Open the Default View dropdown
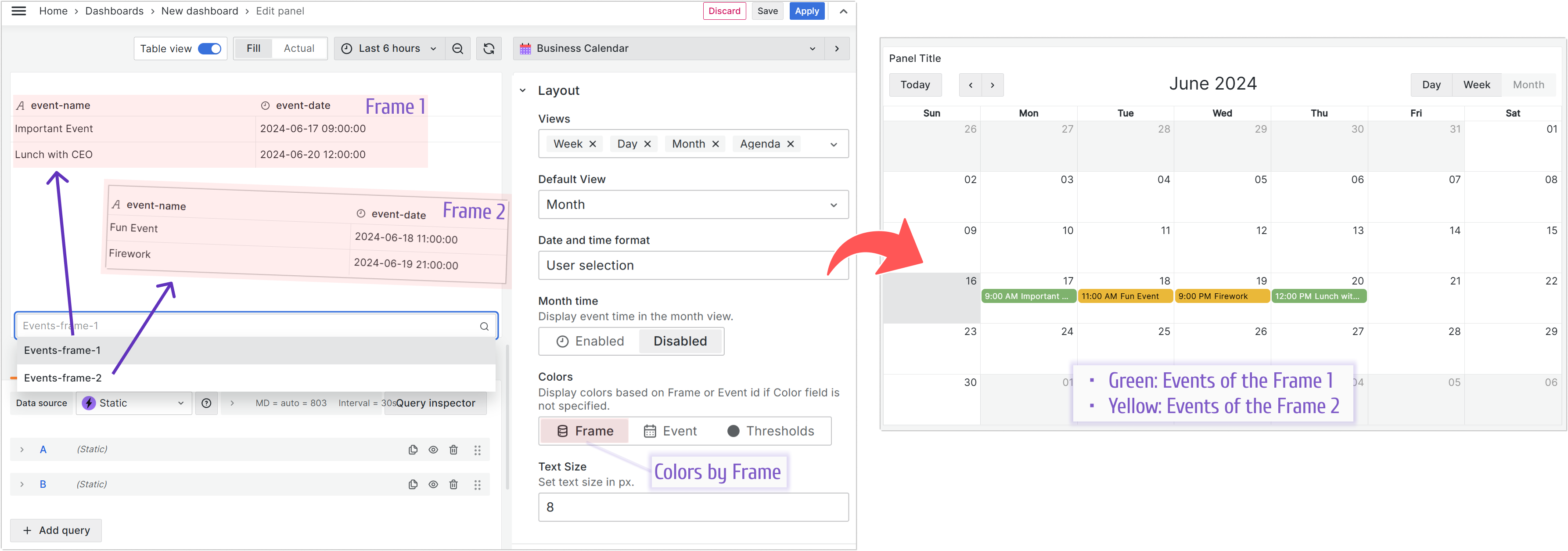 pyautogui.click(x=690, y=205)
